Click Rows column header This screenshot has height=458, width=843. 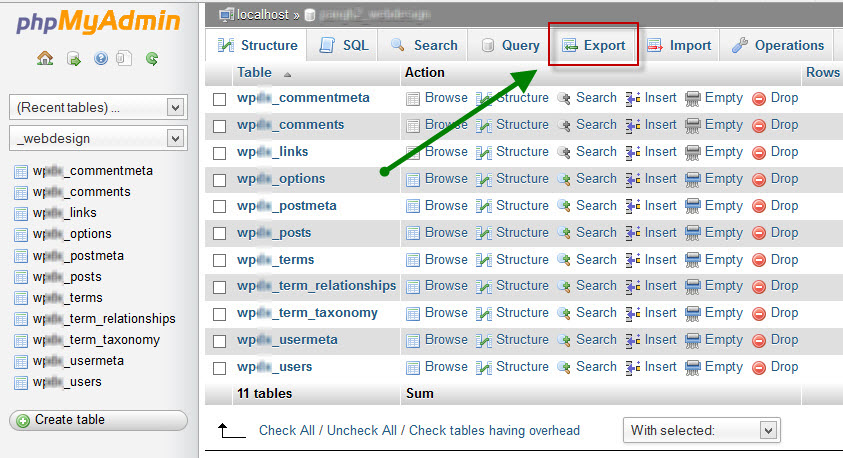(x=823, y=73)
